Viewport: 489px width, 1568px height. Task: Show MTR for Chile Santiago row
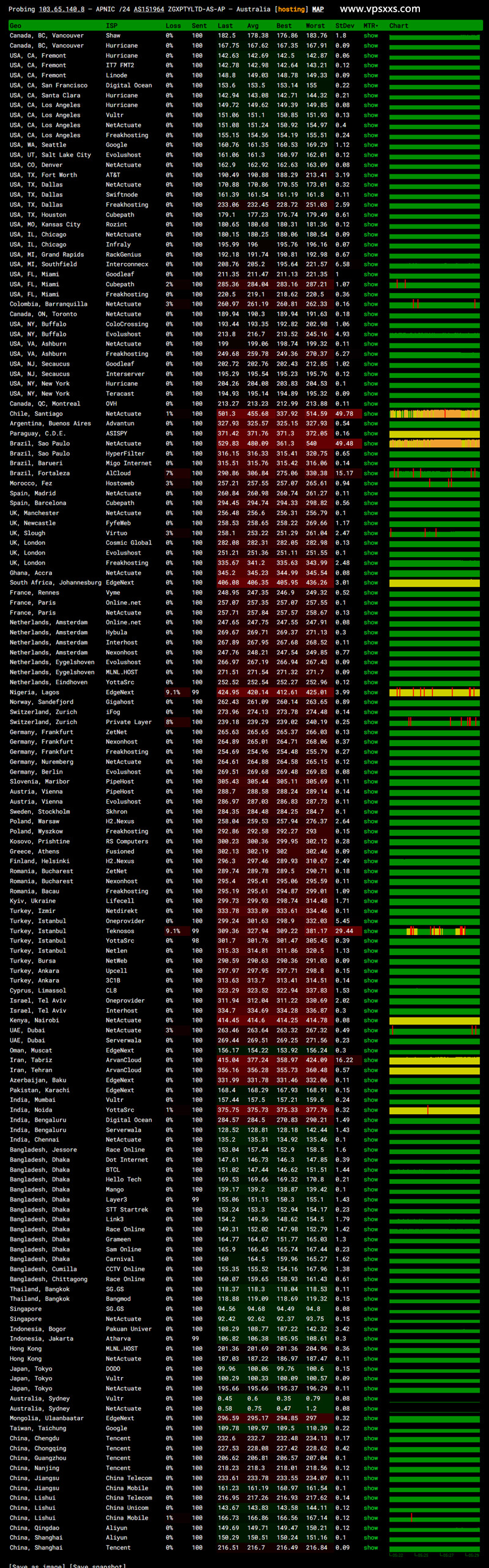(x=370, y=413)
